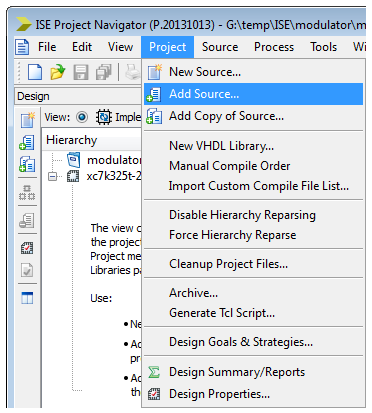
Task: Choose Disable Hierarchy Reparsing
Action: [x=253, y=215]
